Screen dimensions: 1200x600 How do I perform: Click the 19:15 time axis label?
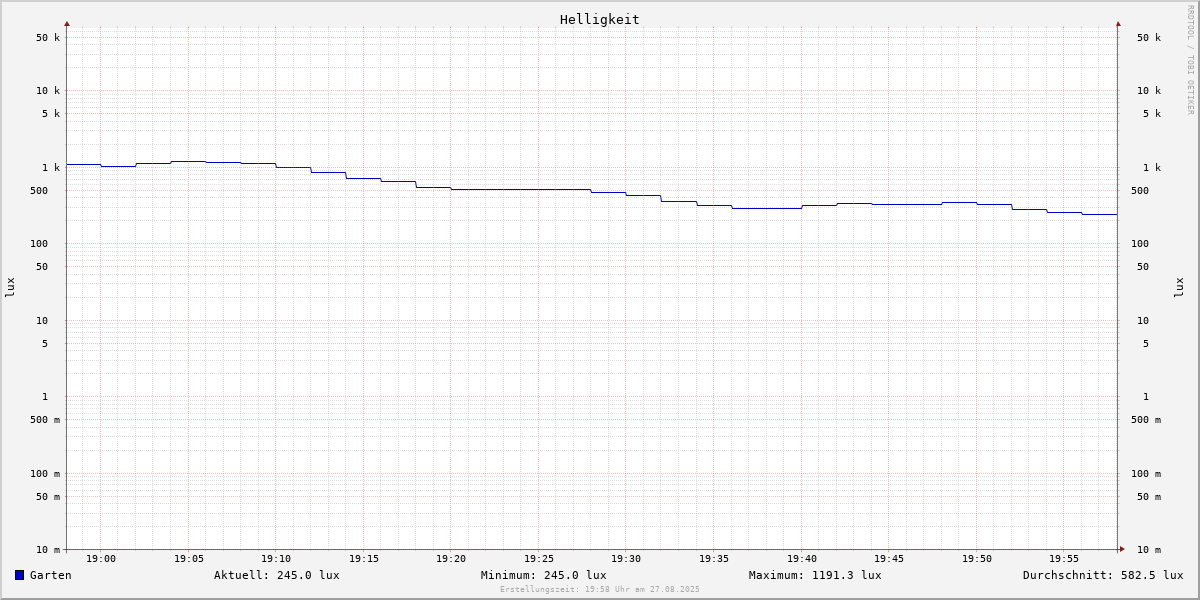364,559
